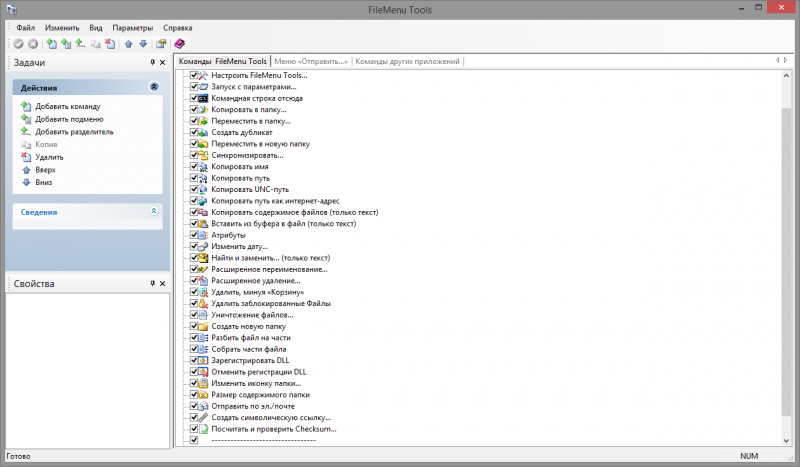Viewport: 800px width, 467px height.
Task: Pin the Свойства panel with pushpin icon
Action: [x=153, y=283]
